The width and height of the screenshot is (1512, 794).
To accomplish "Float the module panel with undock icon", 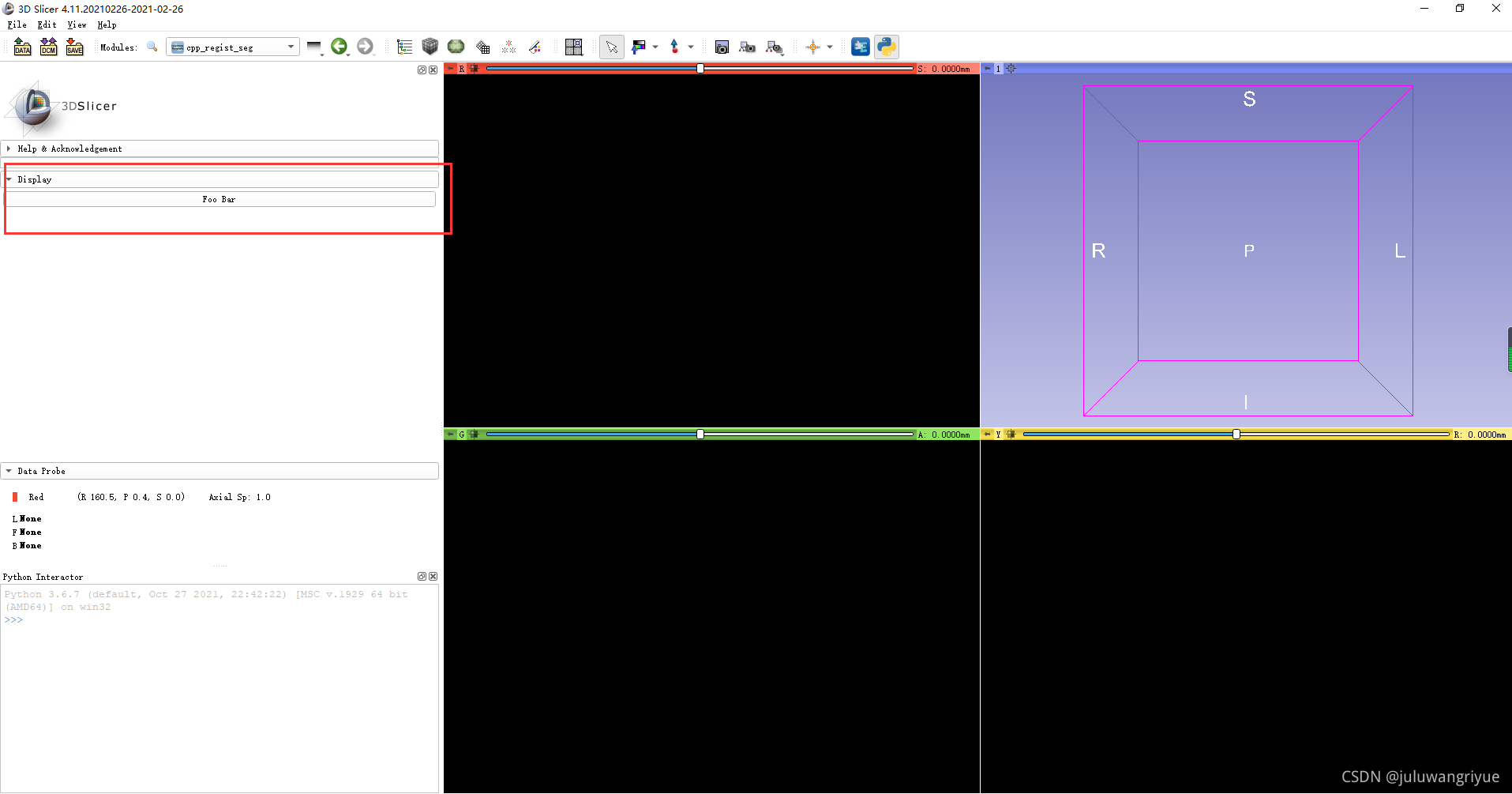I will [x=422, y=70].
